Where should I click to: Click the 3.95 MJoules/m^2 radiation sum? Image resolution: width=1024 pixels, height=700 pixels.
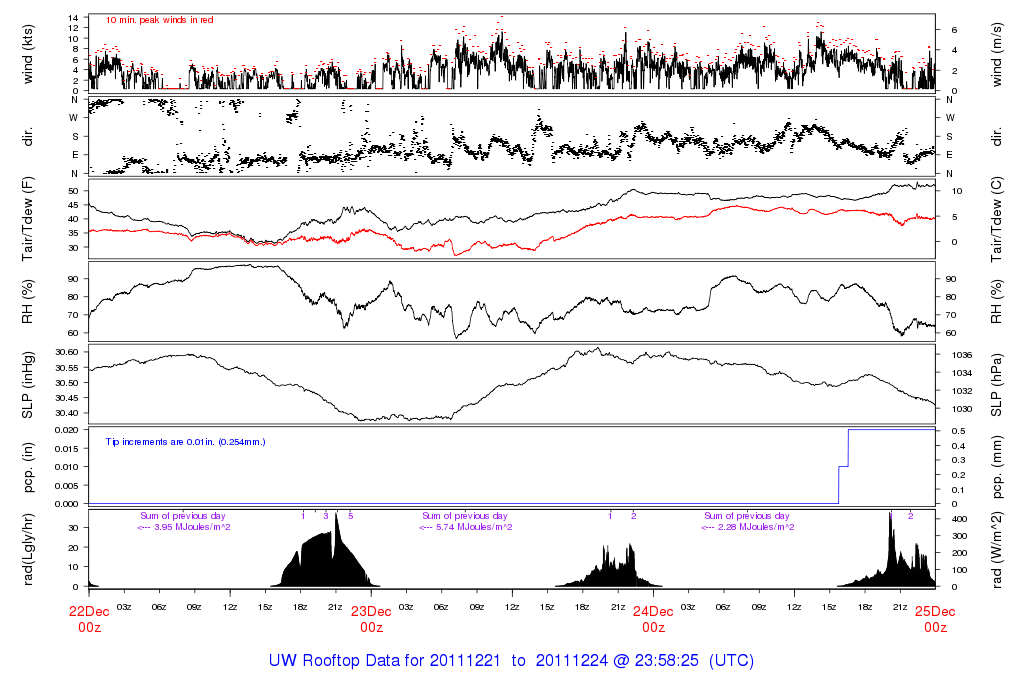point(185,527)
